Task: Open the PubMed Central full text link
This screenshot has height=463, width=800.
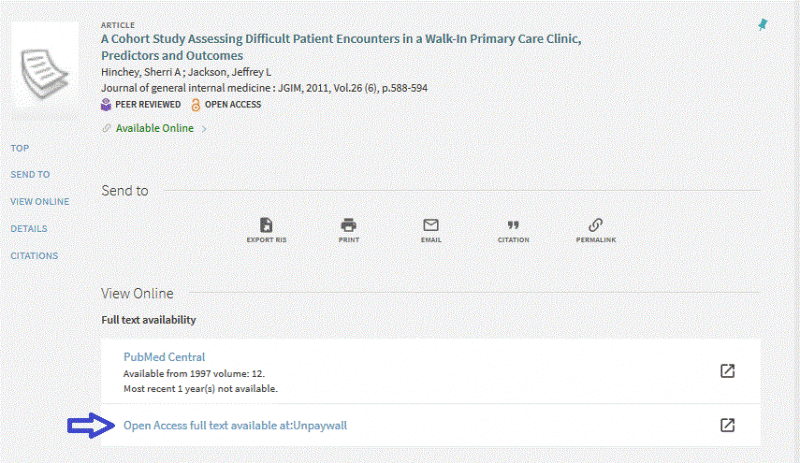Action: coord(164,357)
